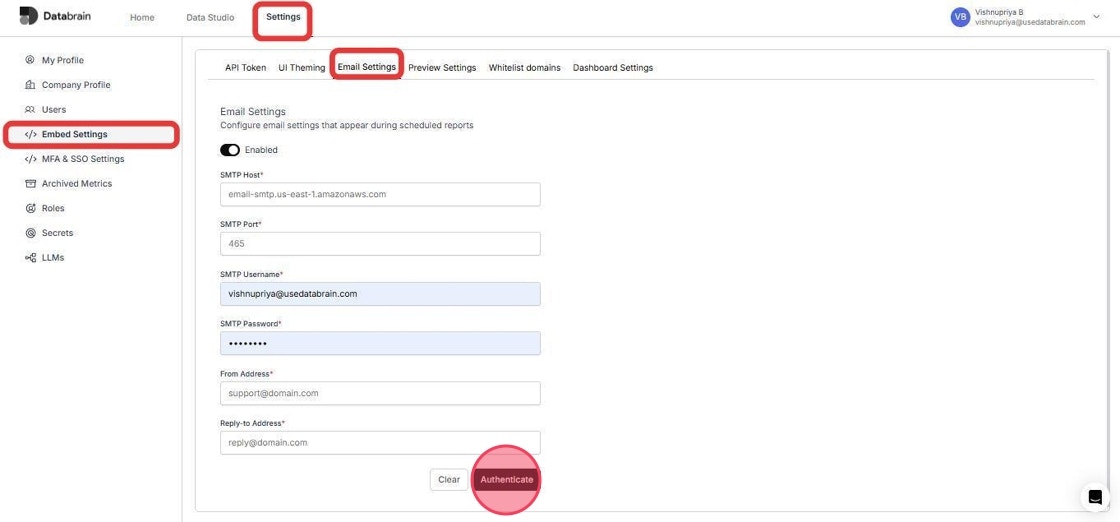Click the vishnupriya@usedatabrain.com text in header
Screen dimensions: 1120x522
[x=1030, y=22]
